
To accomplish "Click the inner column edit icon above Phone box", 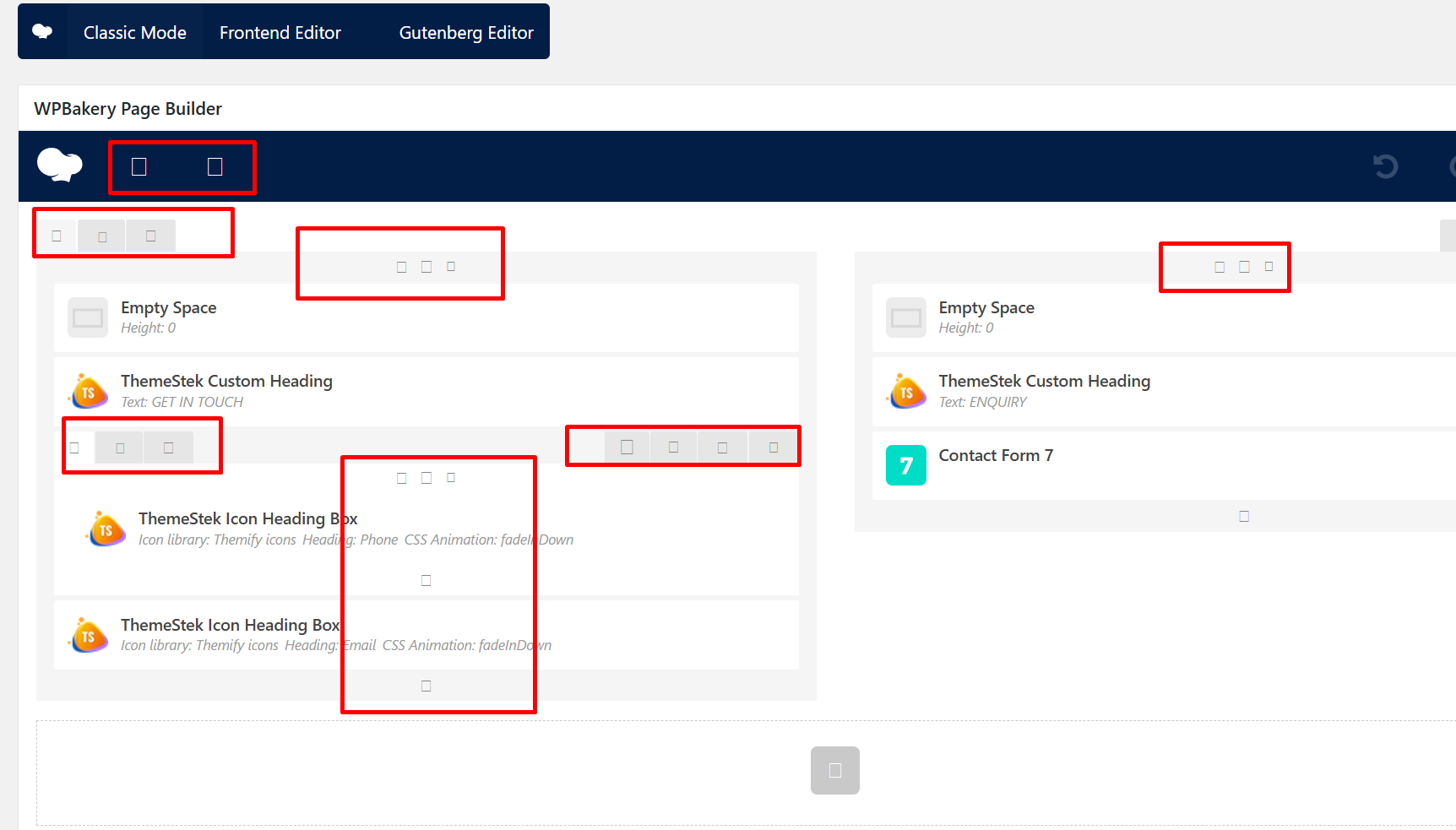I will 426,478.
